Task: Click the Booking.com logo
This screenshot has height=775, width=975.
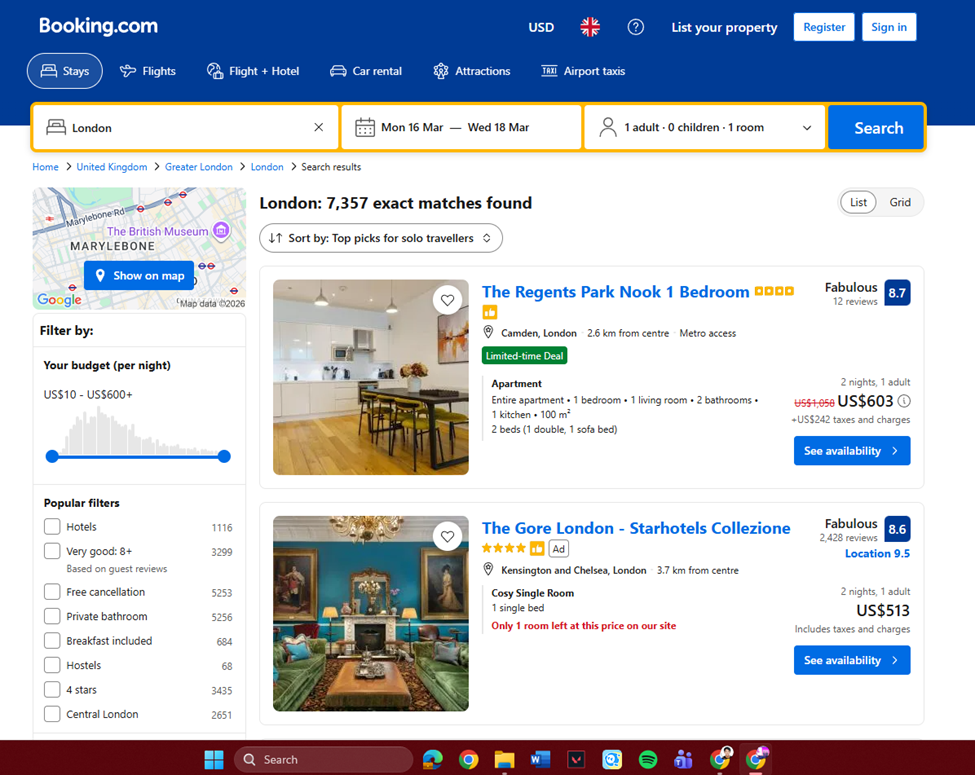Action: tap(98, 26)
